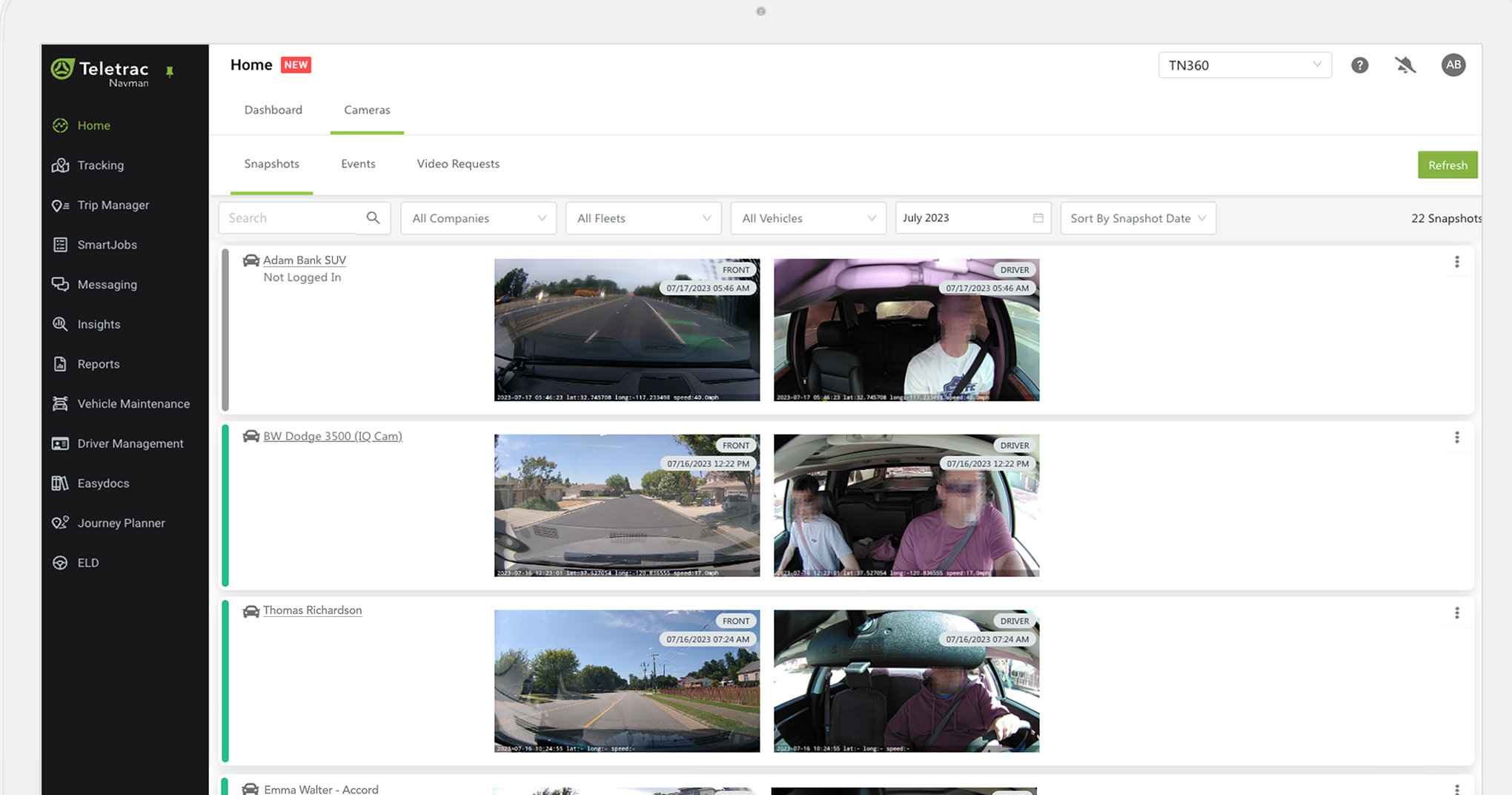Open more options for BW Dodge 3500
This screenshot has width=1512, height=795.
pos(1456,438)
